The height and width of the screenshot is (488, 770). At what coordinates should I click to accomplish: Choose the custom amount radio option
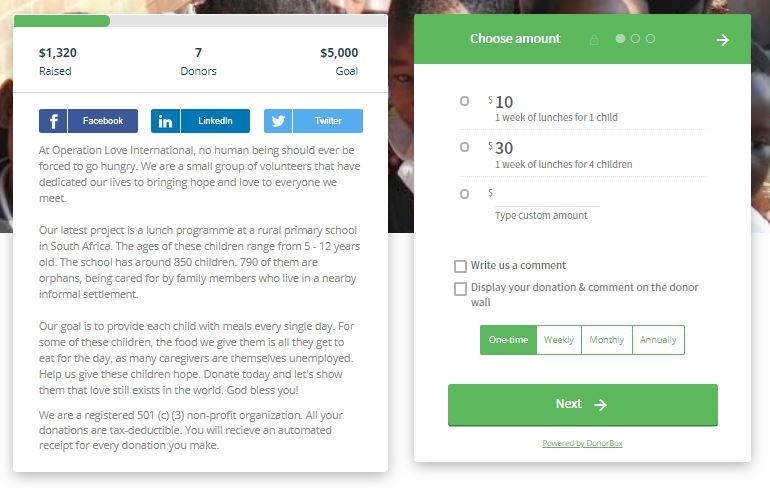[464, 194]
